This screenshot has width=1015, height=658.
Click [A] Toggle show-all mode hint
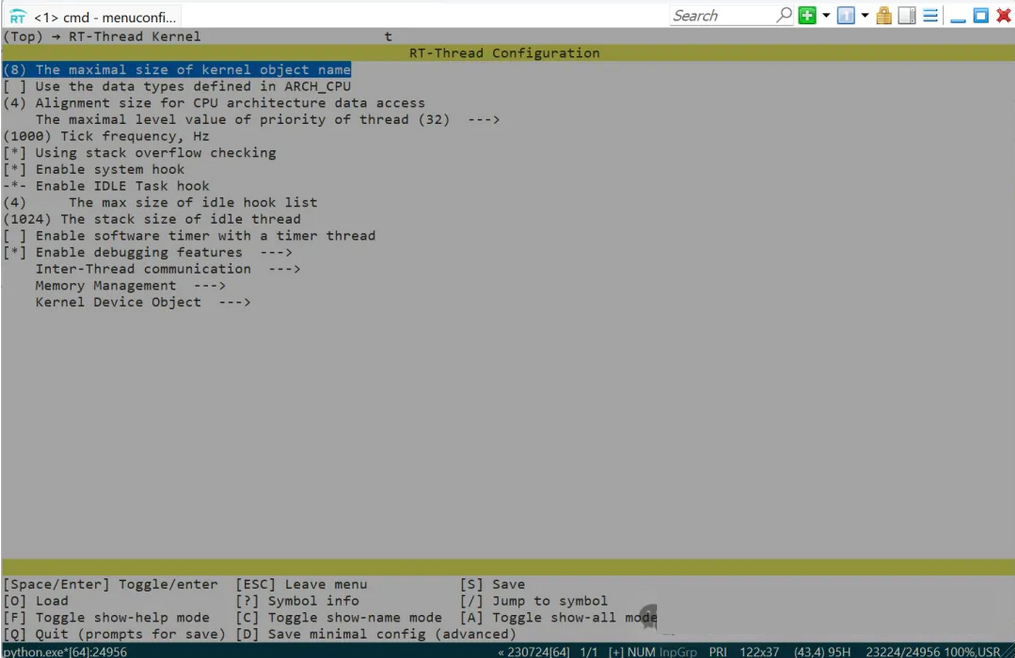point(559,618)
